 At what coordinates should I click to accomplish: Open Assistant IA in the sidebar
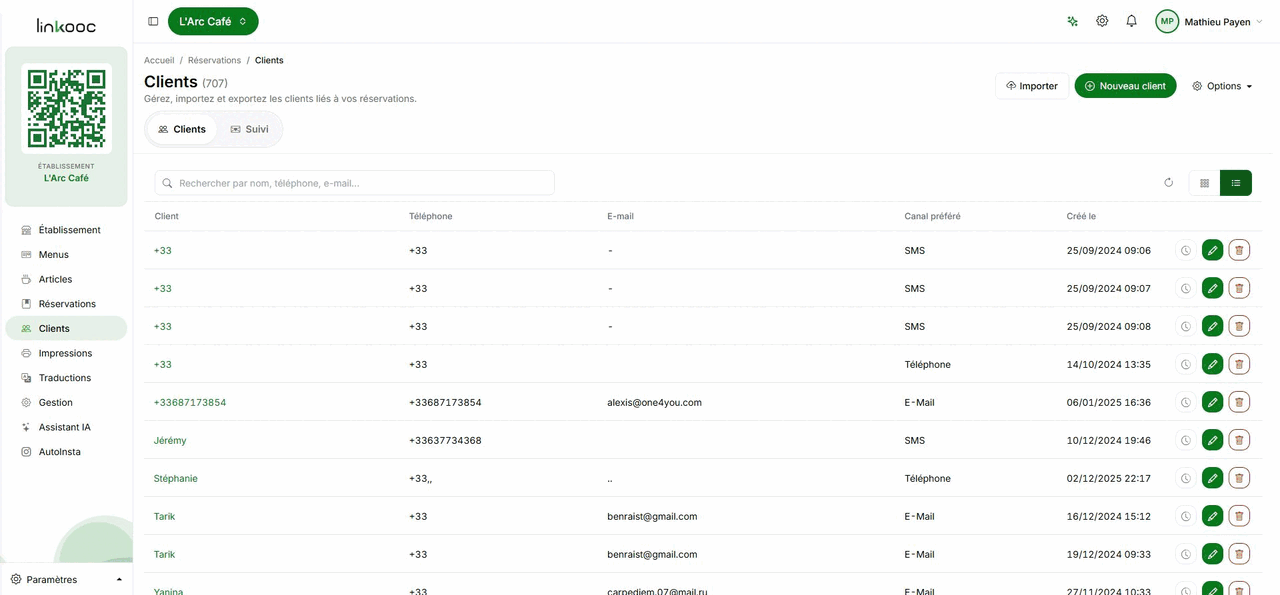tap(66, 427)
